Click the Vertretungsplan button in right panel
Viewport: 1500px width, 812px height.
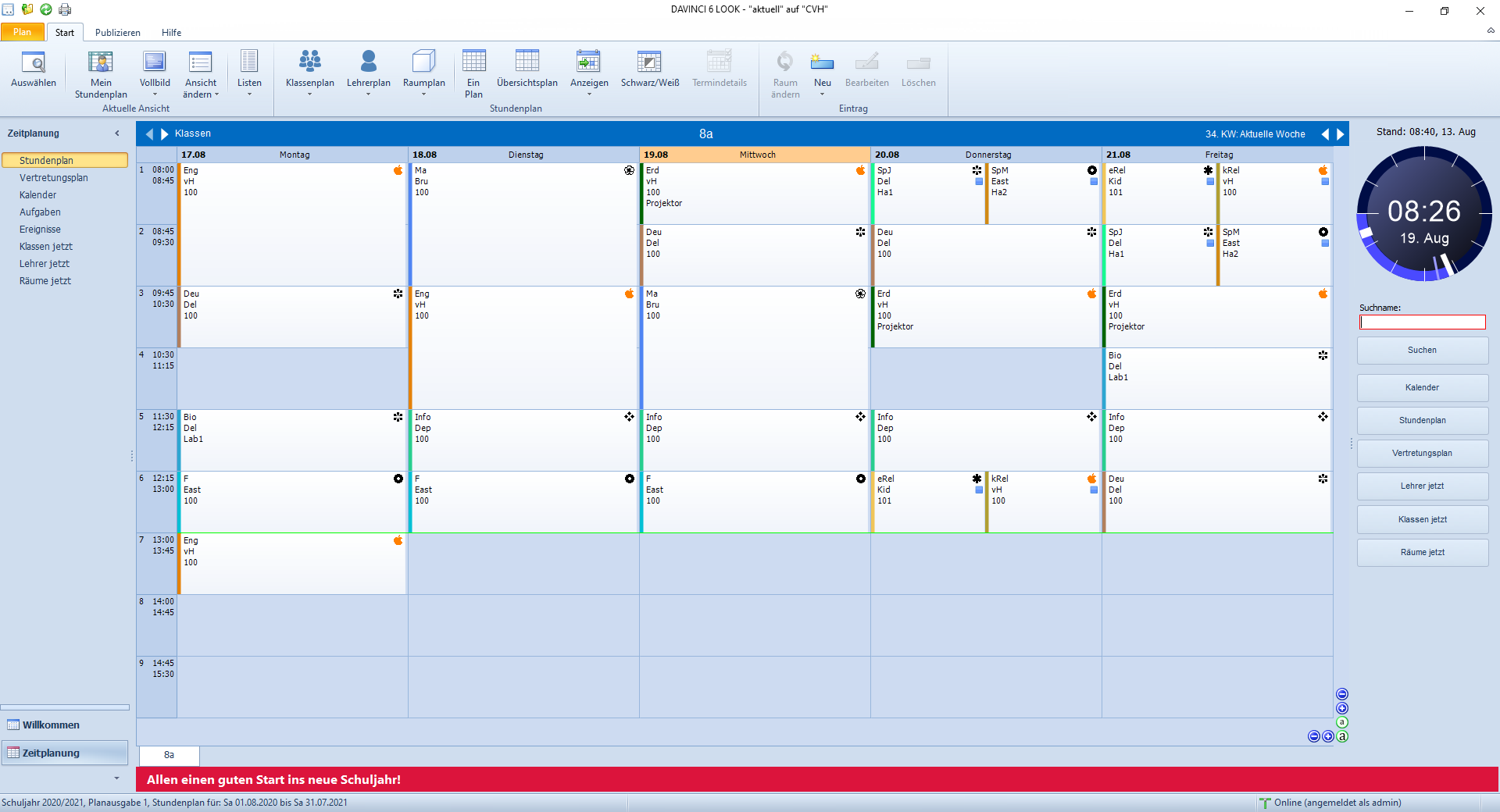[x=1422, y=454]
